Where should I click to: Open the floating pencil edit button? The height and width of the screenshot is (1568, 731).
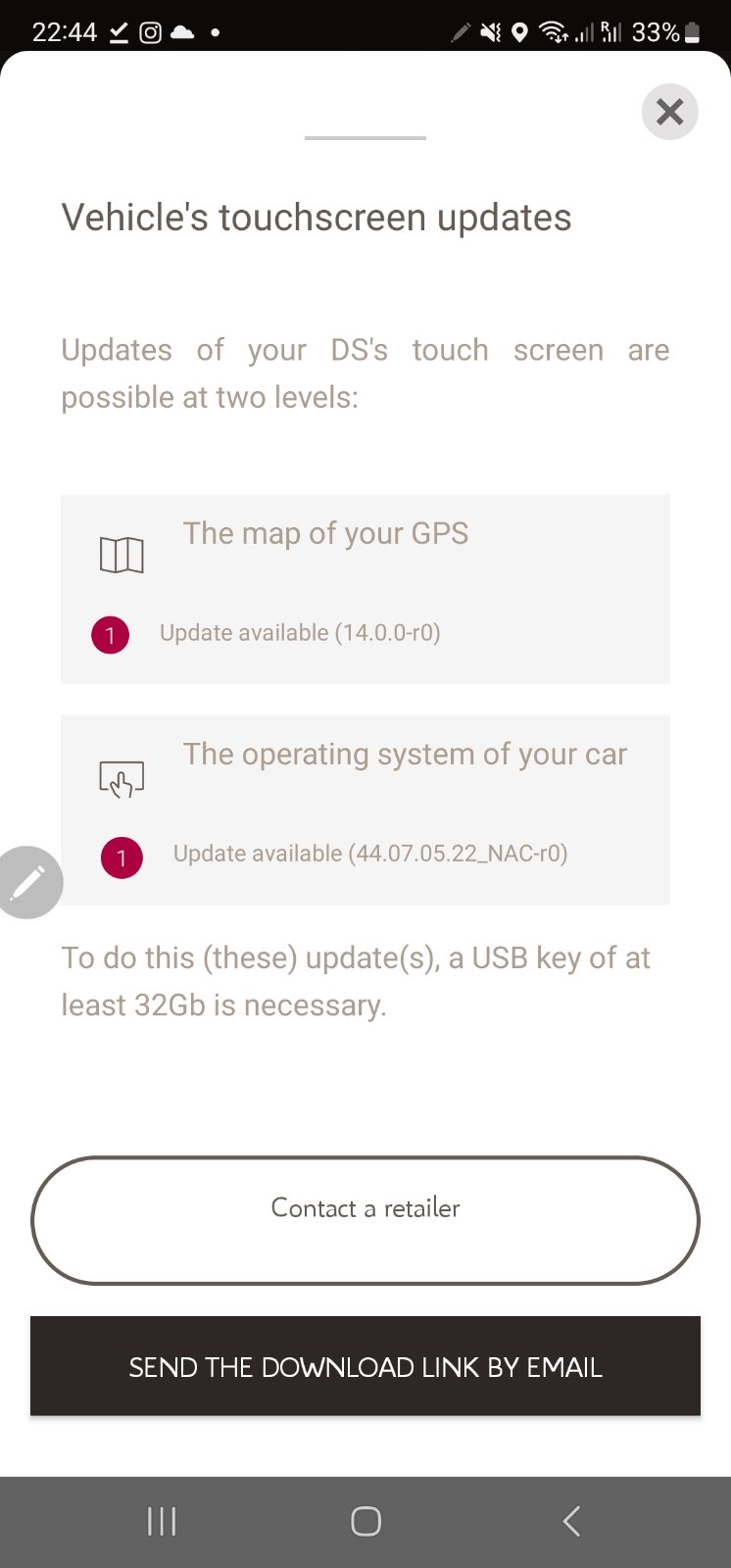[x=27, y=882]
